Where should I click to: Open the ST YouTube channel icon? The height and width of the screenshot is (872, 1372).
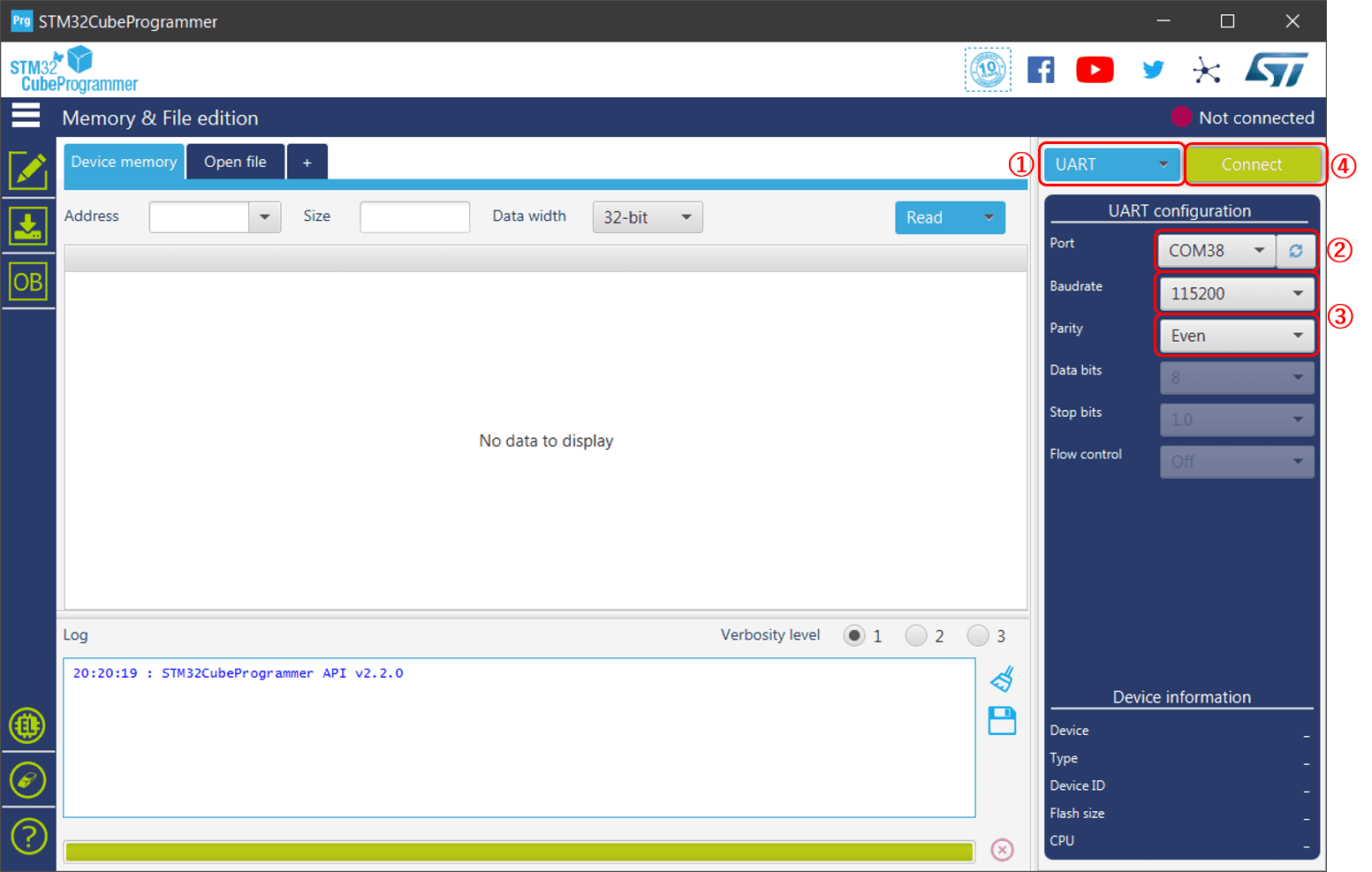point(1094,70)
